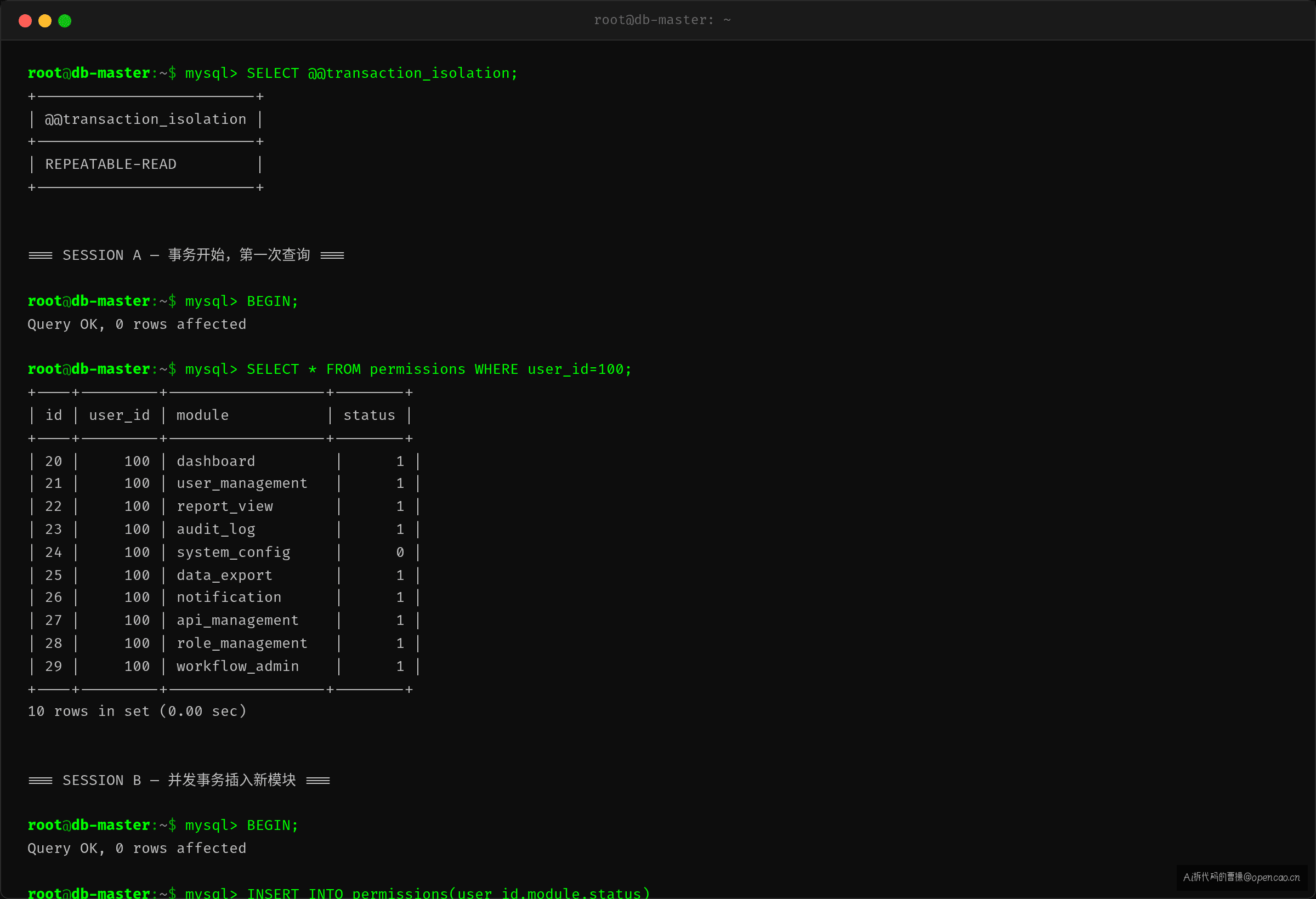1316x899 pixels.
Task: Click the module column header
Action: point(202,415)
